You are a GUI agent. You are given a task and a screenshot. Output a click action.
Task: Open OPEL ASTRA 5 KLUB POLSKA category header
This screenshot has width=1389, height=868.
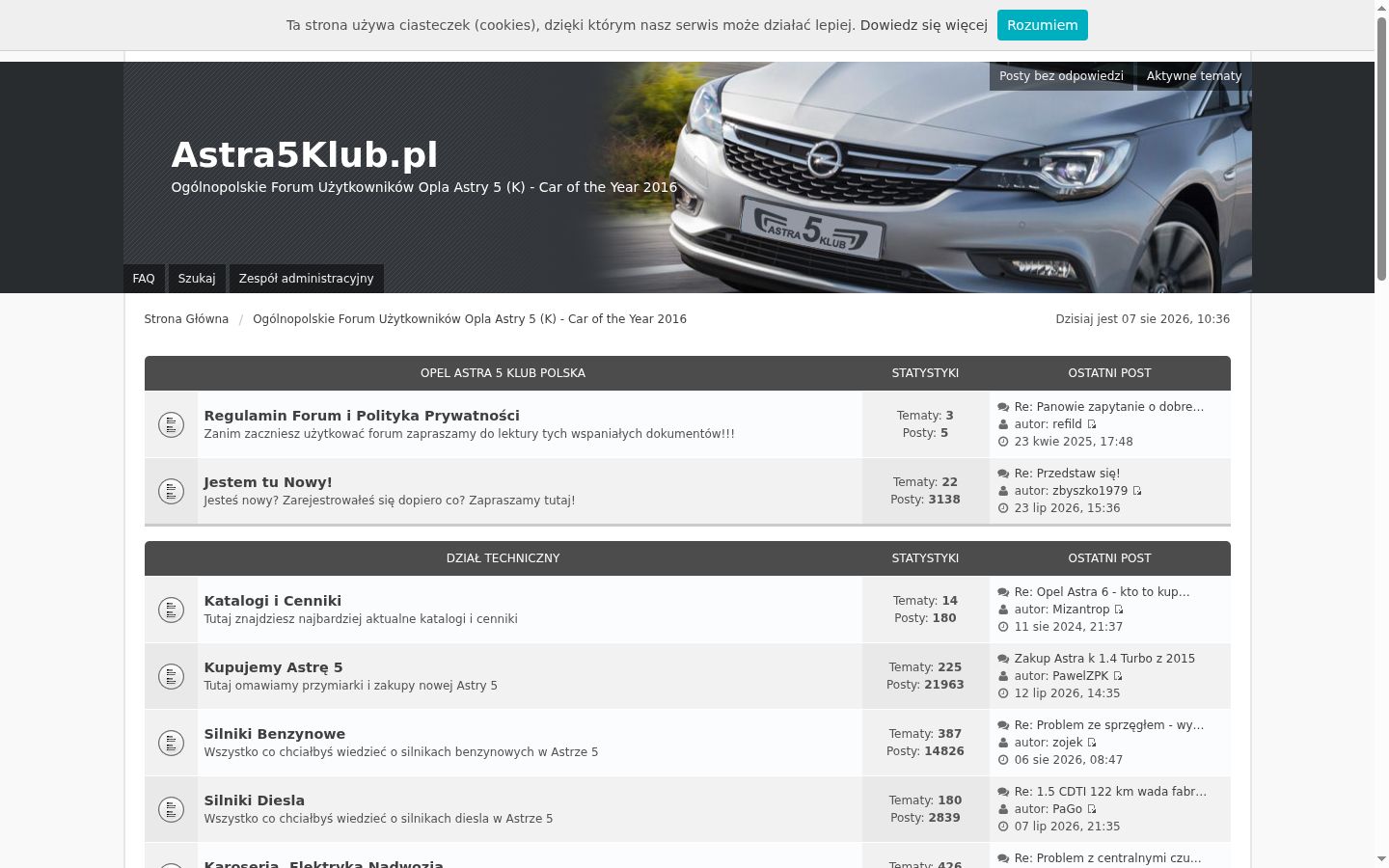tap(503, 373)
